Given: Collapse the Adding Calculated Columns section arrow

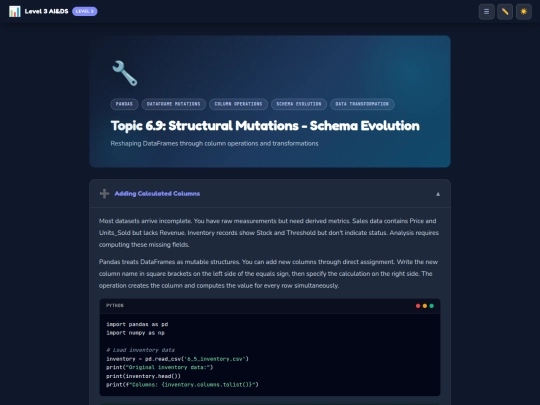Looking at the screenshot, I should (438, 194).
